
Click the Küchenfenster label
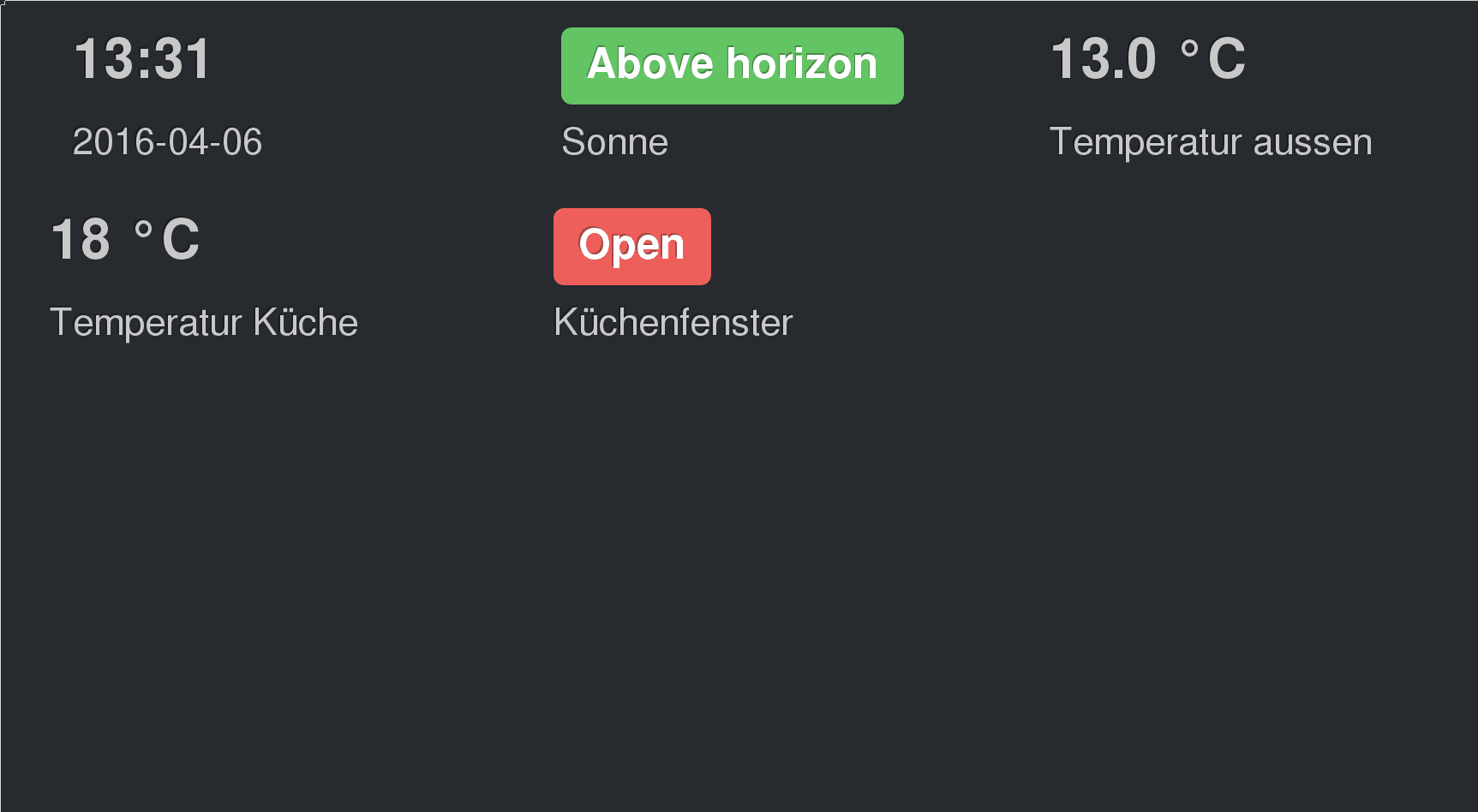coord(673,323)
